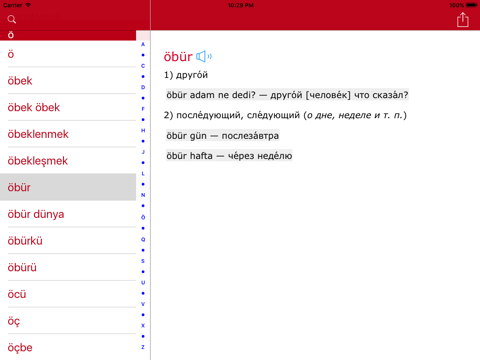The width and height of the screenshot is (480, 360).
Task: Select the word 'öç'
Action: click(x=68, y=321)
